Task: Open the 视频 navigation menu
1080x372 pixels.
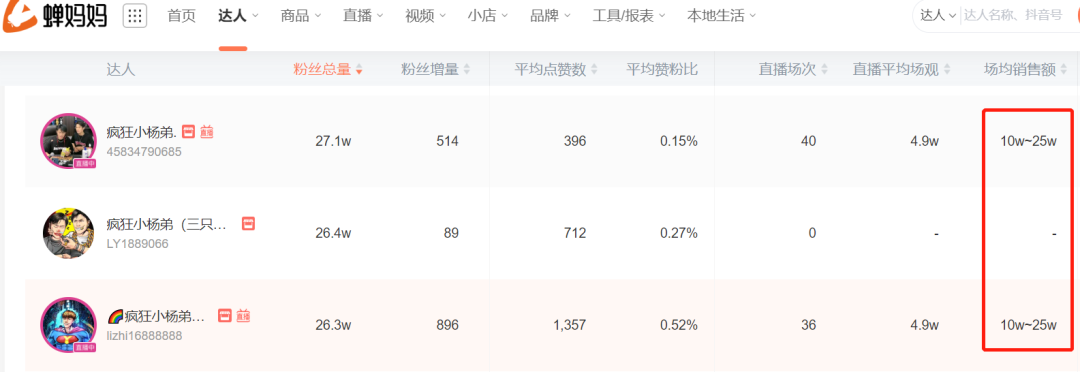Action: tap(425, 16)
